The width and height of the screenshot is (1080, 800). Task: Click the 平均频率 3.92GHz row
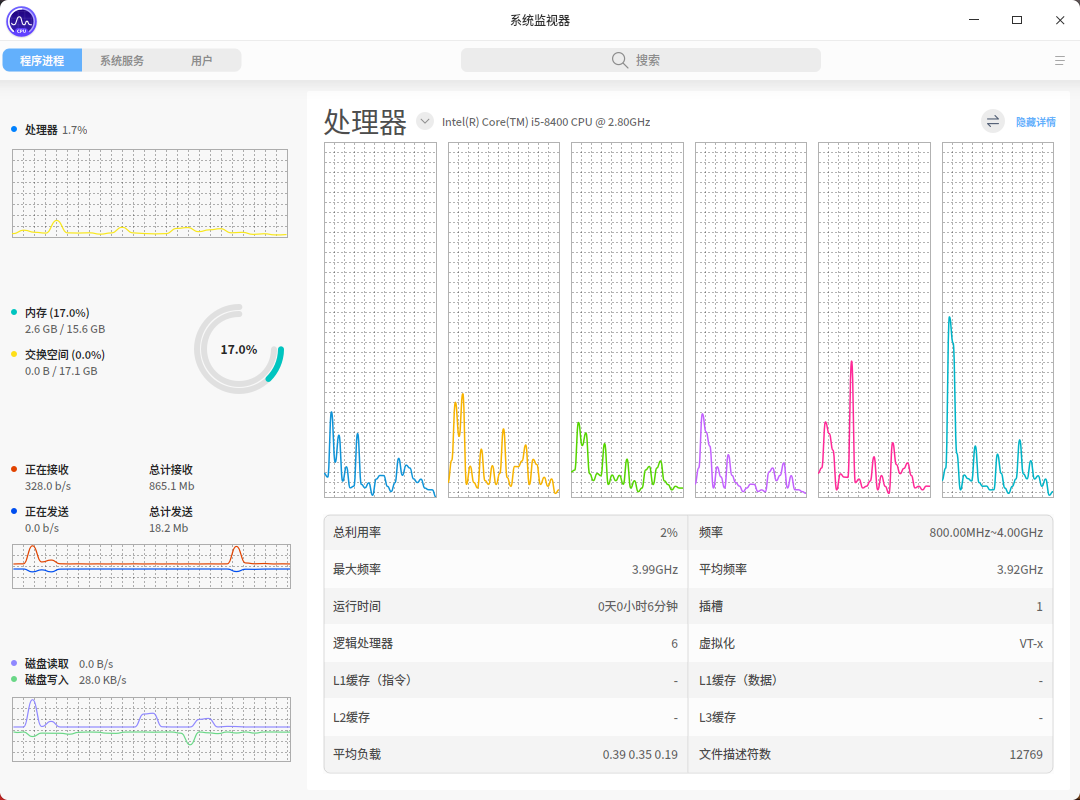tap(871, 569)
